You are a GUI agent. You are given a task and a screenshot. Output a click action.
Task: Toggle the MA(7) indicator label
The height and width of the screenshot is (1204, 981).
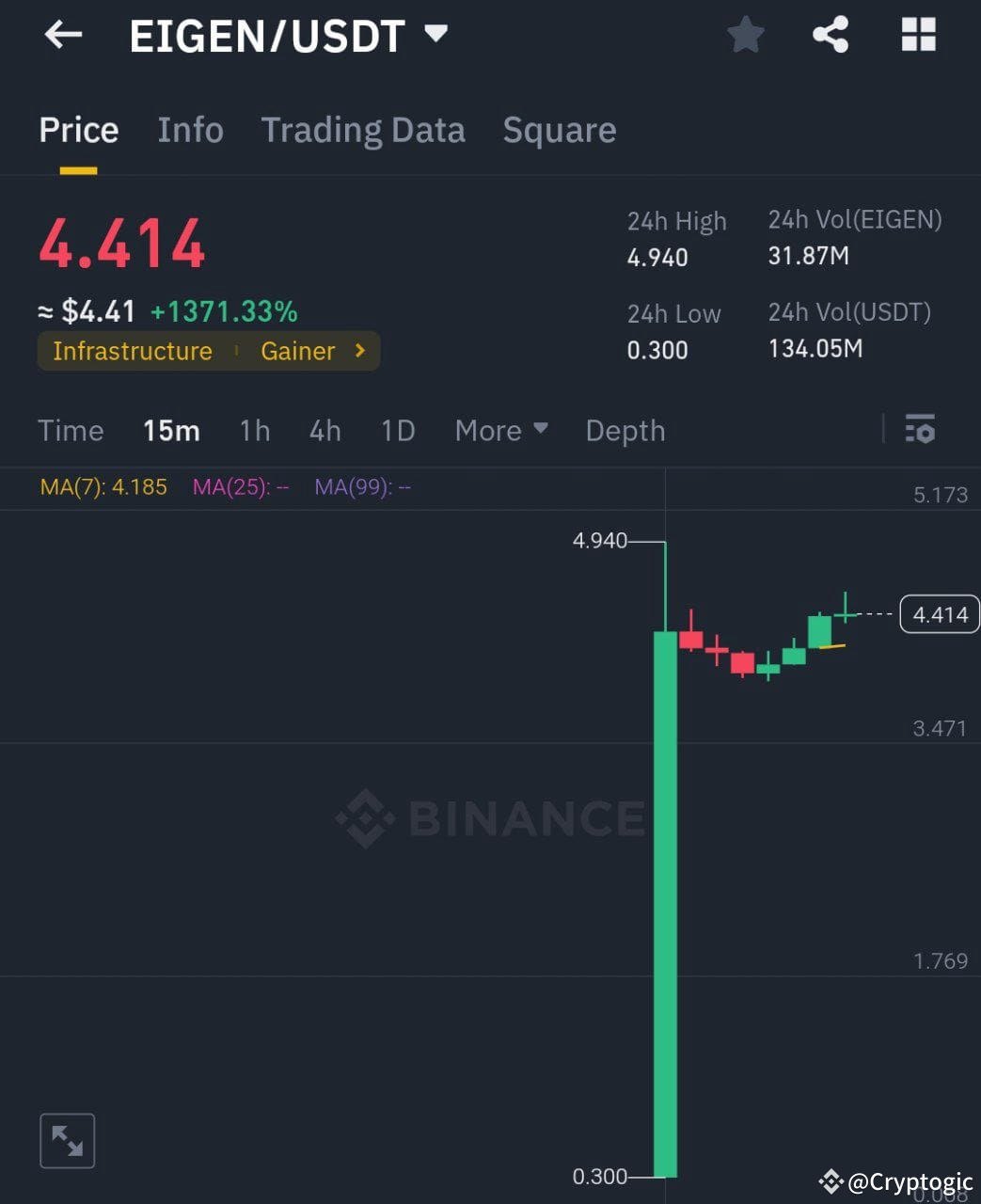103,487
